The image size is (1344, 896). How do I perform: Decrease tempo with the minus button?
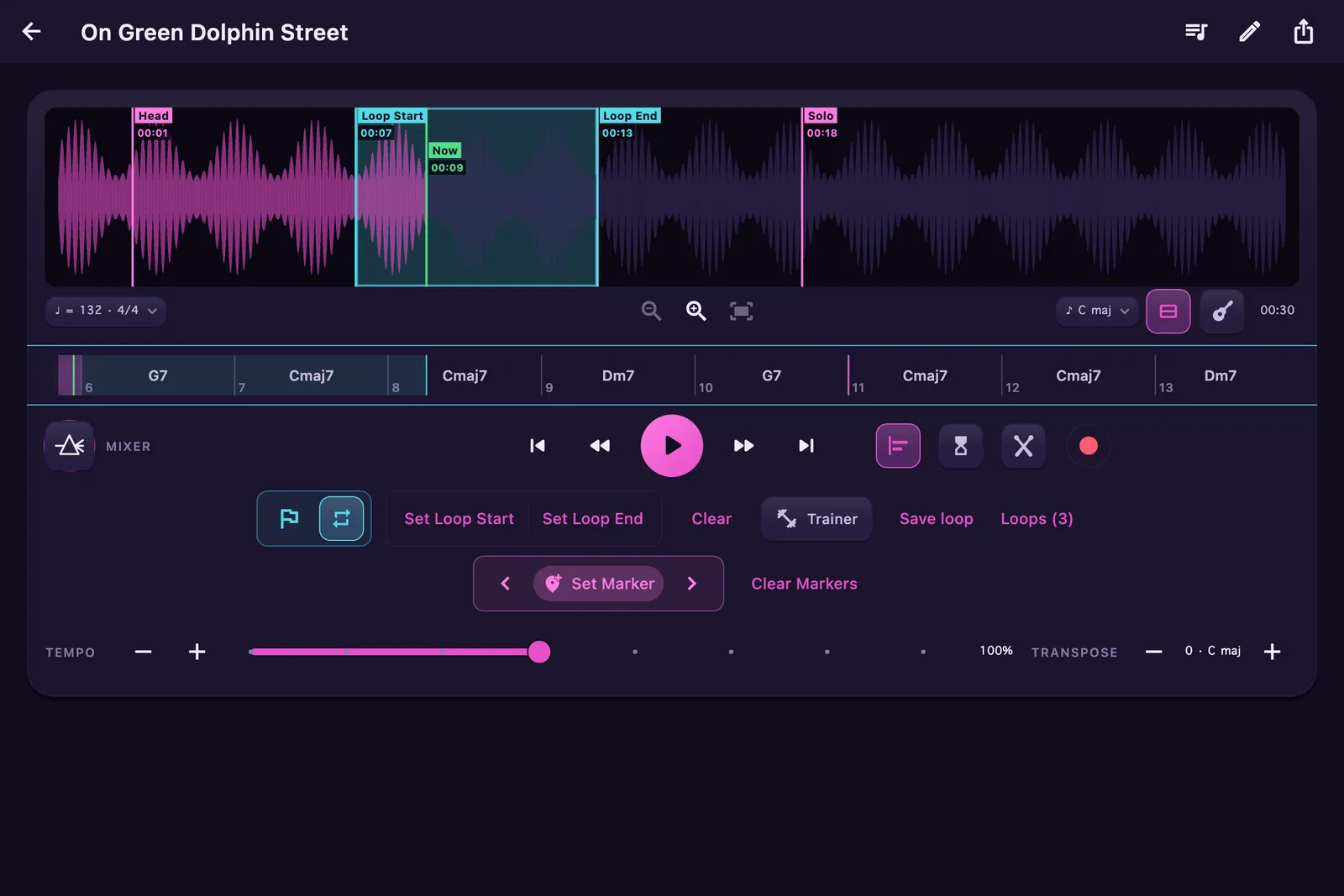pyautogui.click(x=144, y=652)
